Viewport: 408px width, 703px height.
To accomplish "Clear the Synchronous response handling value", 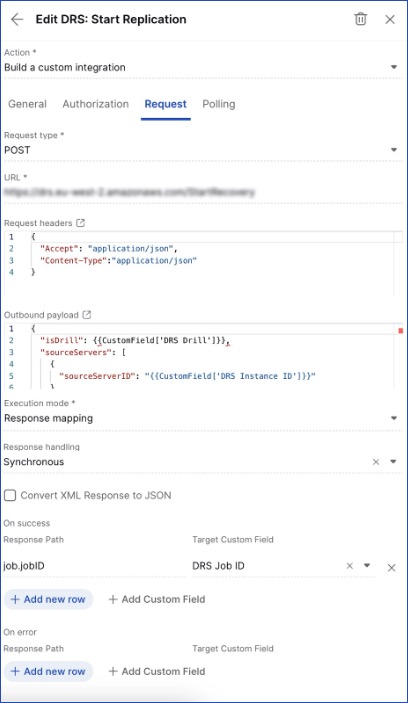I will [x=376, y=462].
